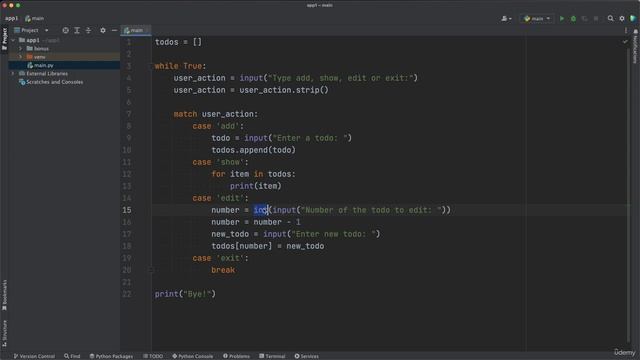
Task: Open IDE settings gear in top toolbar
Action: pyautogui.click(x=622, y=18)
